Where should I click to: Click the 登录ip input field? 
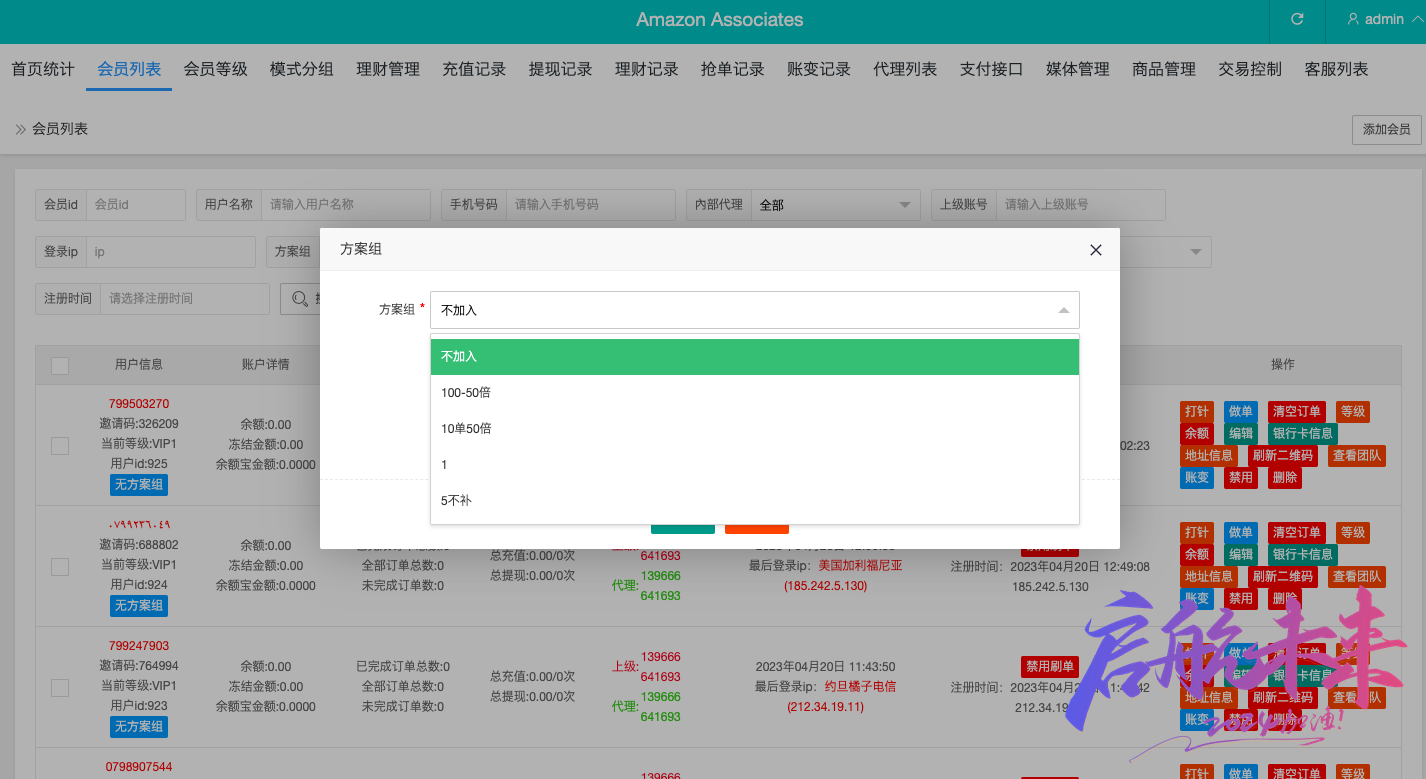pos(170,252)
